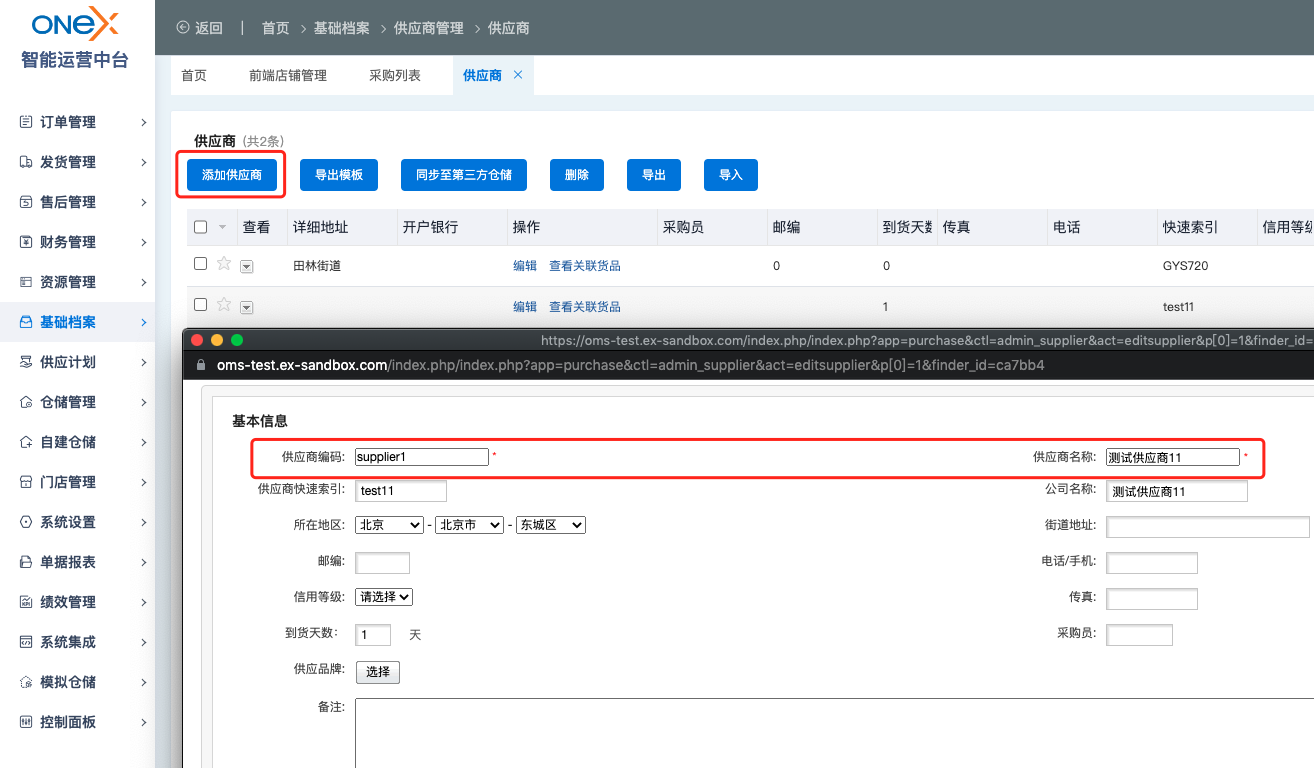Viewport: 1314px width, 768px height.
Task: Open 基础档案 in the breadcrumb
Action: coord(342,28)
